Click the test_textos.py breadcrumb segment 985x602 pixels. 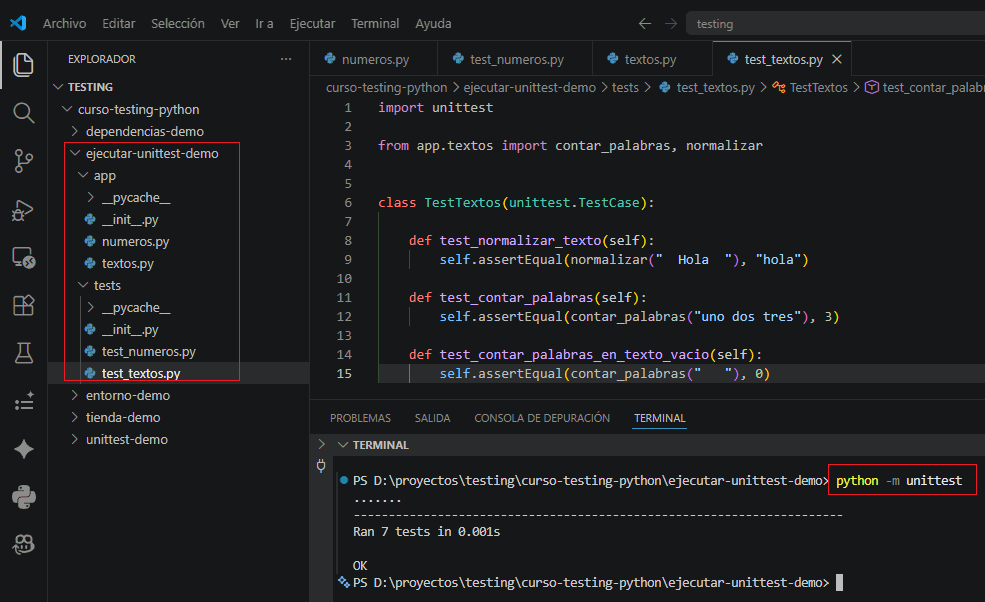(715, 87)
